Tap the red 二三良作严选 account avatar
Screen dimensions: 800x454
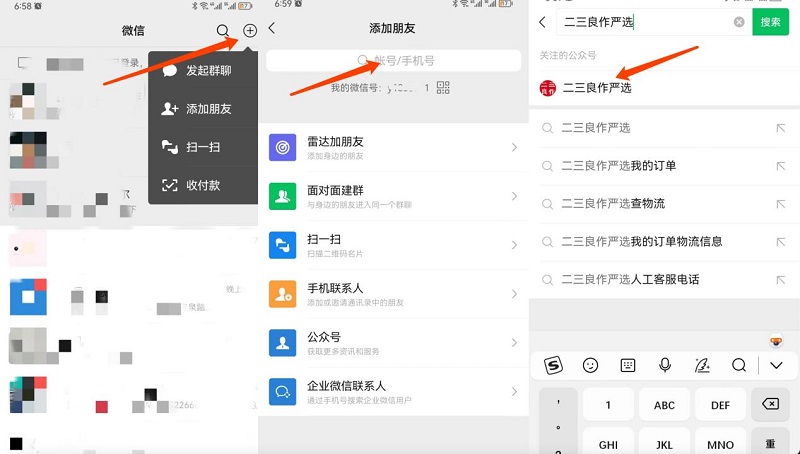(x=548, y=88)
